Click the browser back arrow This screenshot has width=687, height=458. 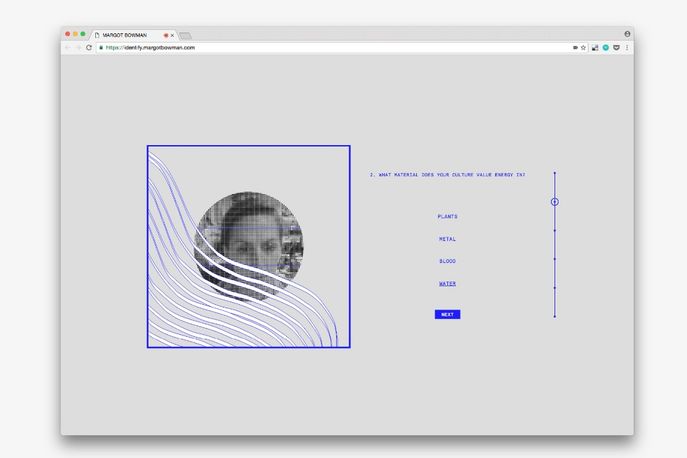pyautogui.click(x=68, y=47)
